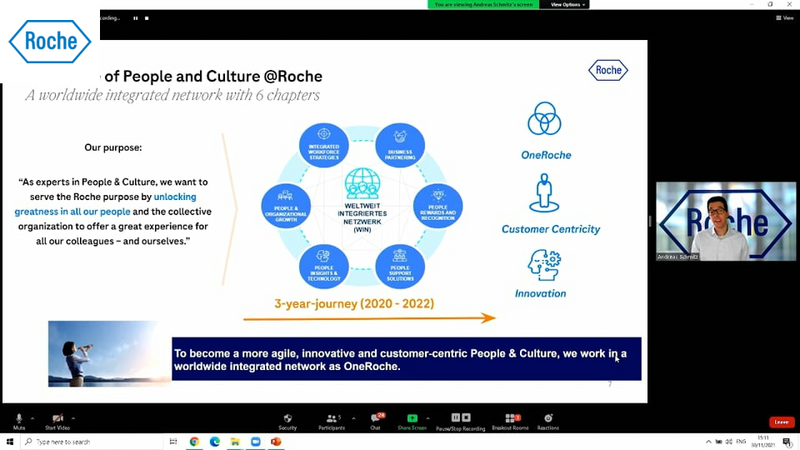
Task: Click the Roche logo on the slide
Action: [x=608, y=70]
